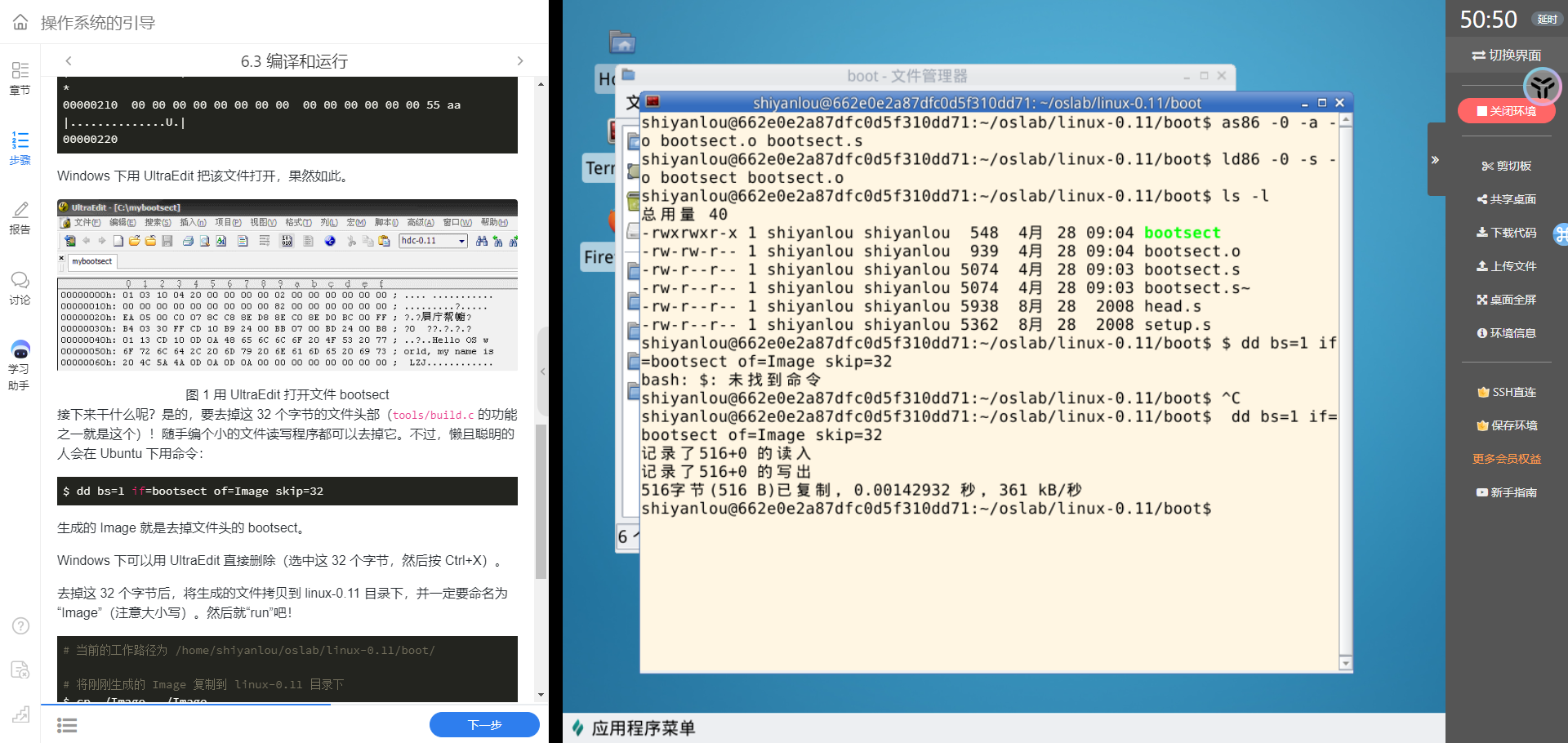Click the 更多会员权益 membership benefits link

coord(1506,459)
